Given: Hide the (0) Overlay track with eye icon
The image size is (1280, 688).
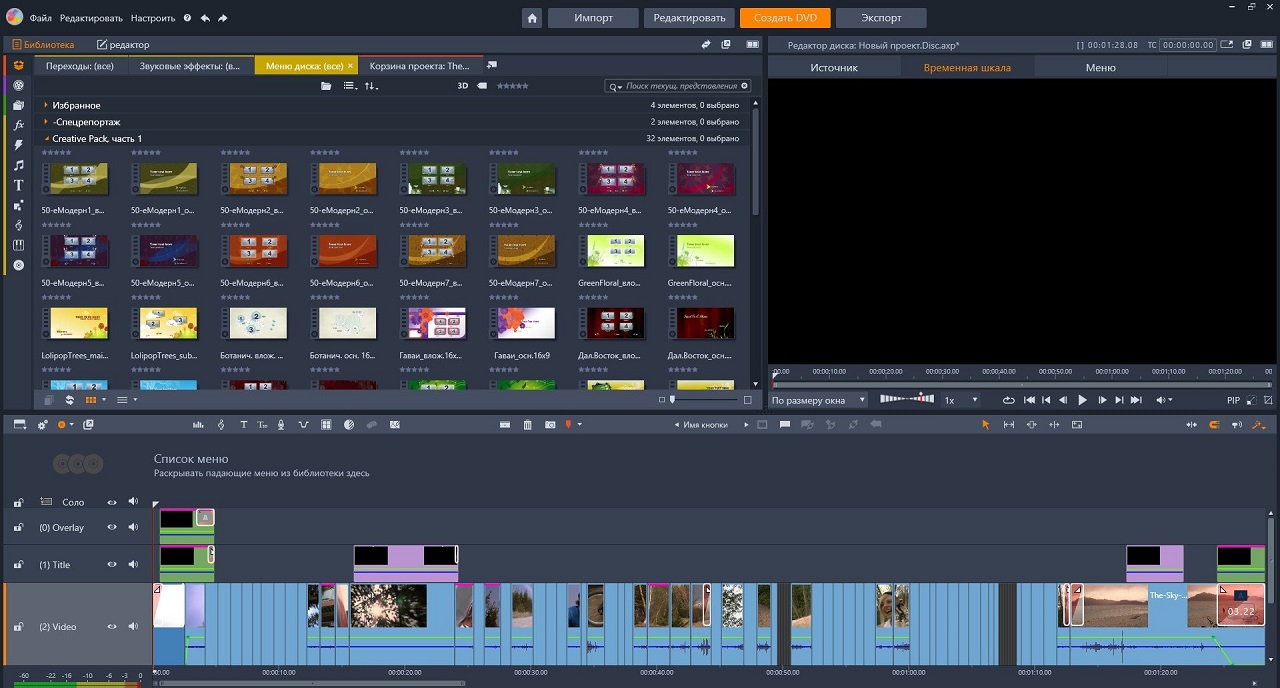Looking at the screenshot, I should [x=112, y=527].
